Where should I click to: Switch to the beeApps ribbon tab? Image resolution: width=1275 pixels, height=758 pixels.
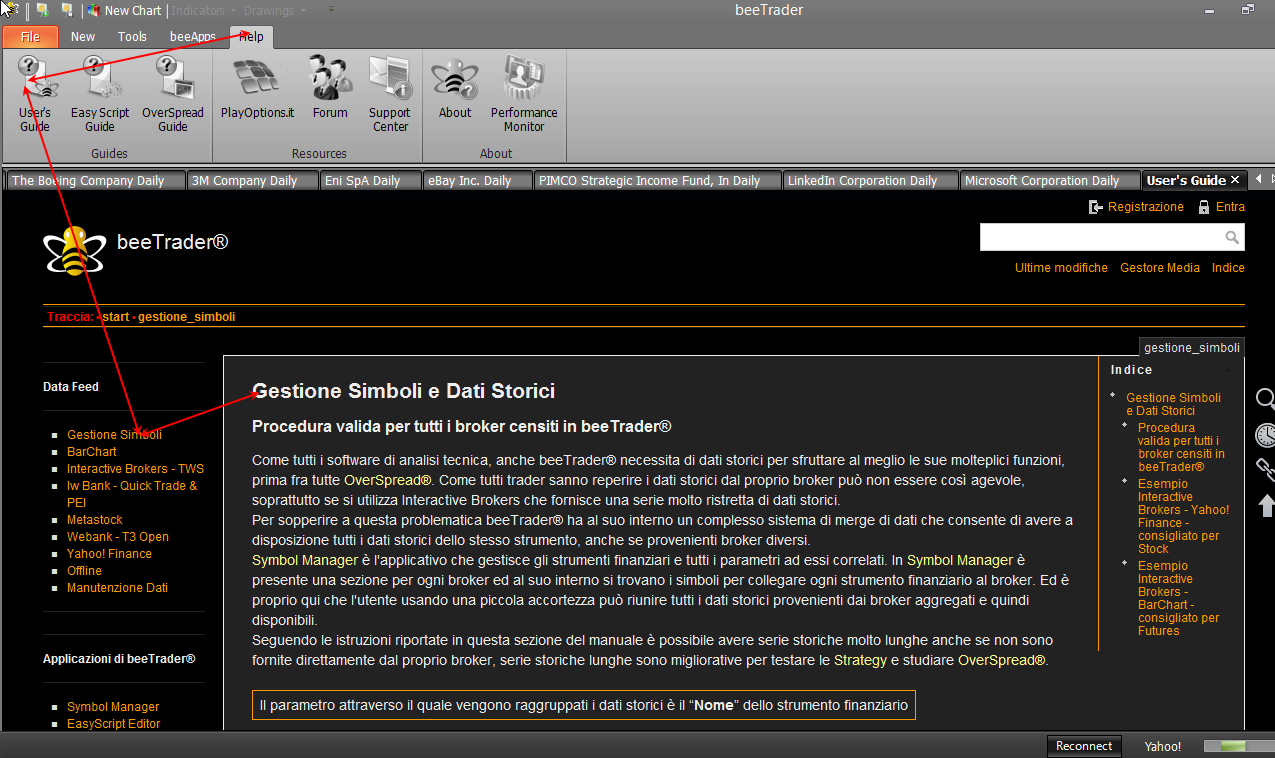[193, 37]
